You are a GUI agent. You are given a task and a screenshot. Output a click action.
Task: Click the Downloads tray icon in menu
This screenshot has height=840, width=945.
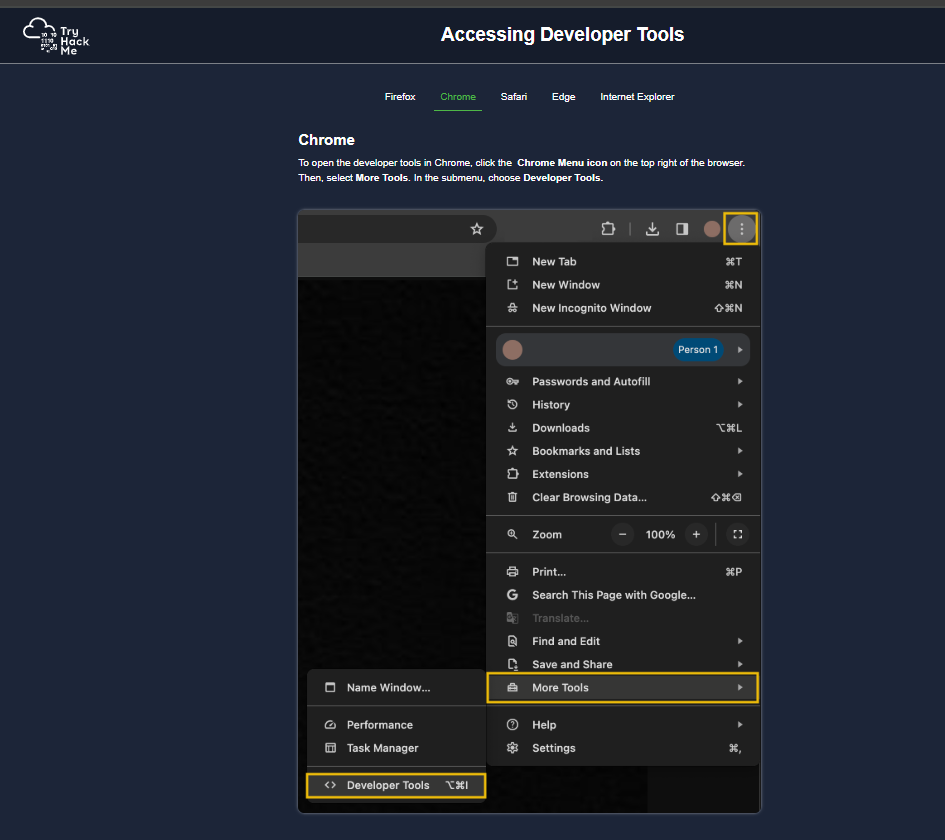[x=512, y=428]
